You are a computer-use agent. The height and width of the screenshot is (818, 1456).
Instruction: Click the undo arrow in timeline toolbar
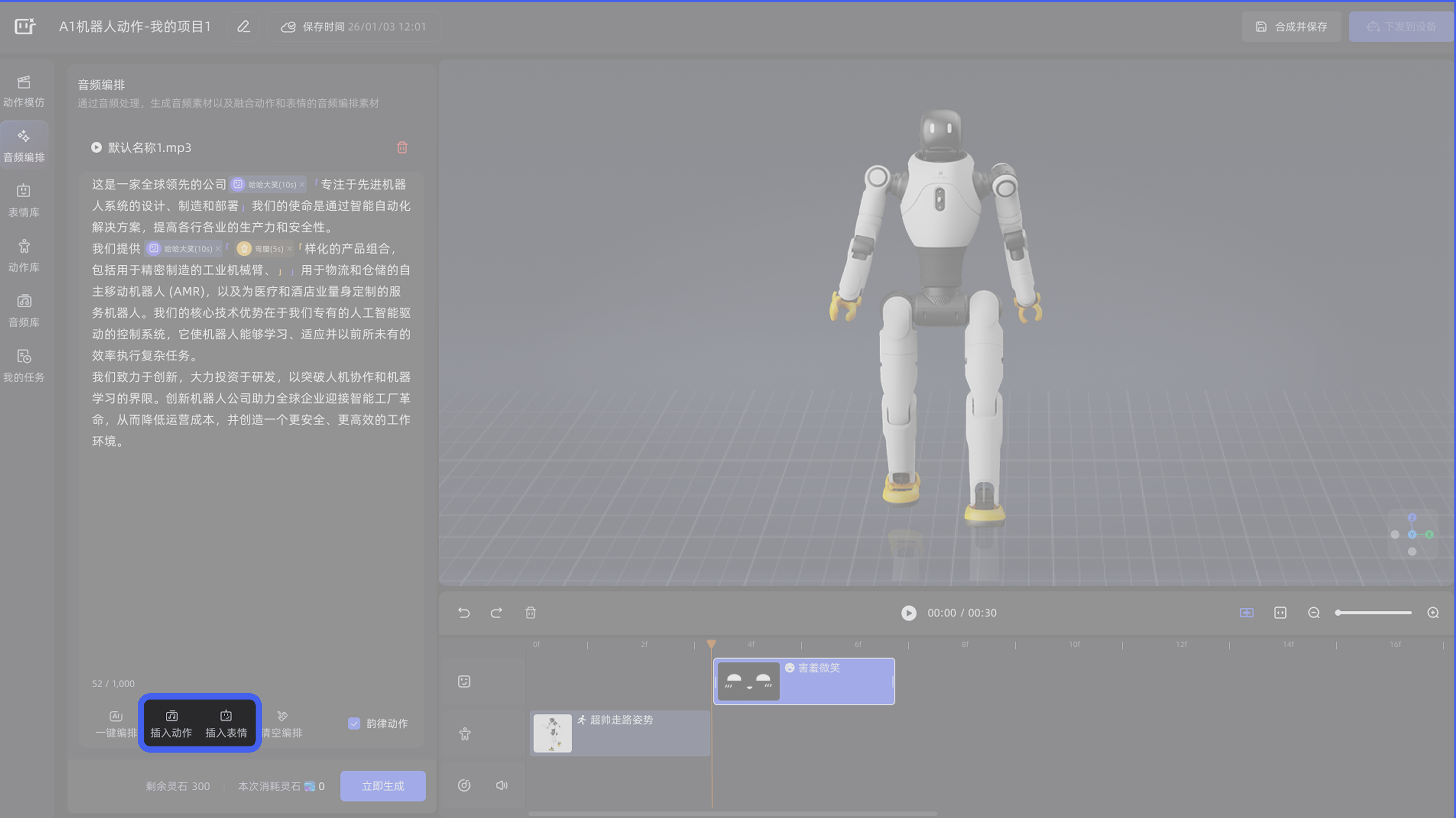pyautogui.click(x=464, y=613)
